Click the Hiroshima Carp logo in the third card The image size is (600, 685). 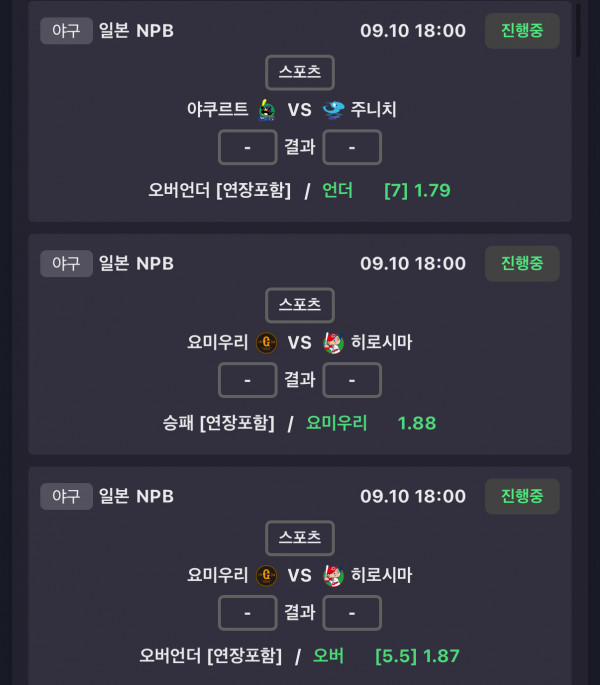tap(333, 575)
